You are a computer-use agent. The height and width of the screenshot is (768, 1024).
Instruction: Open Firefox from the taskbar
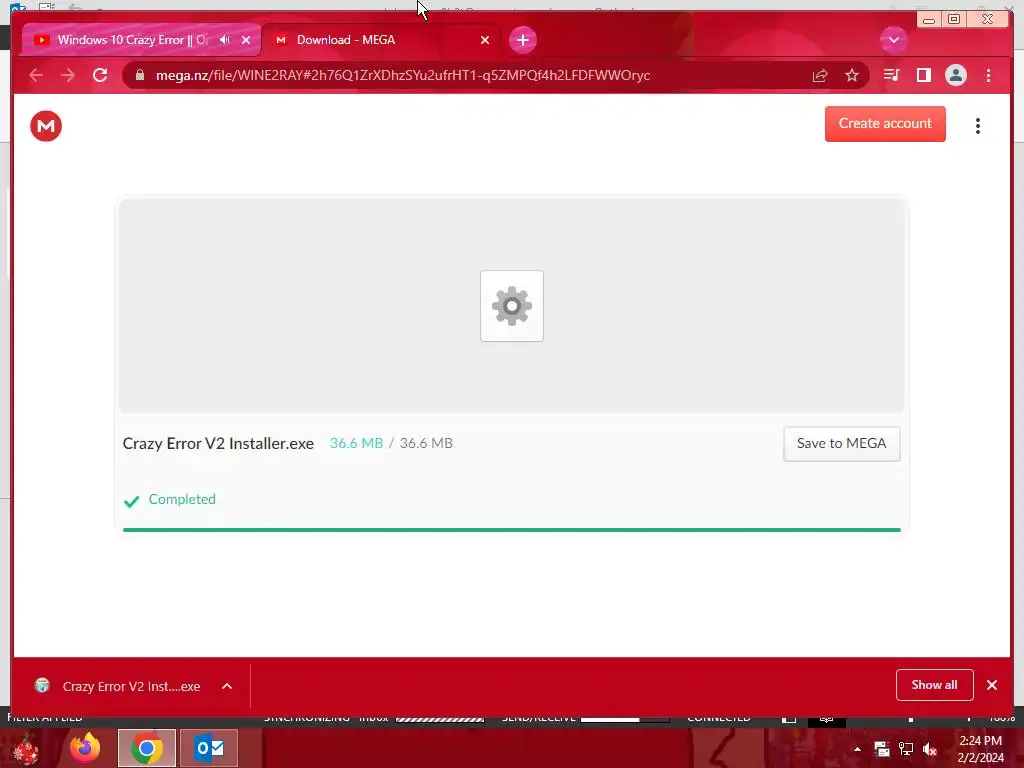(x=85, y=748)
